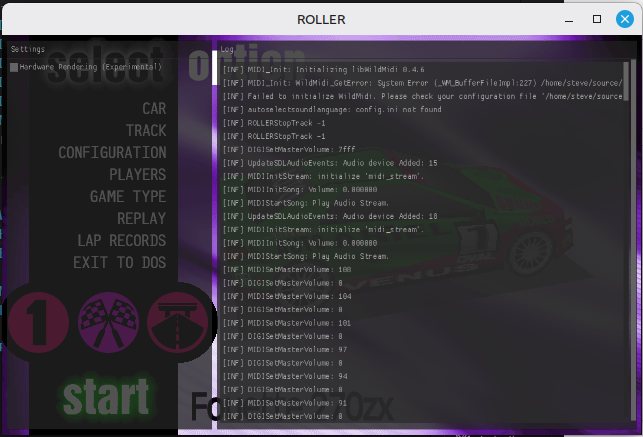This screenshot has width=643, height=437.
Task: Click the MIDISetMasterVolume: 94 log line
Action: tap(285, 376)
